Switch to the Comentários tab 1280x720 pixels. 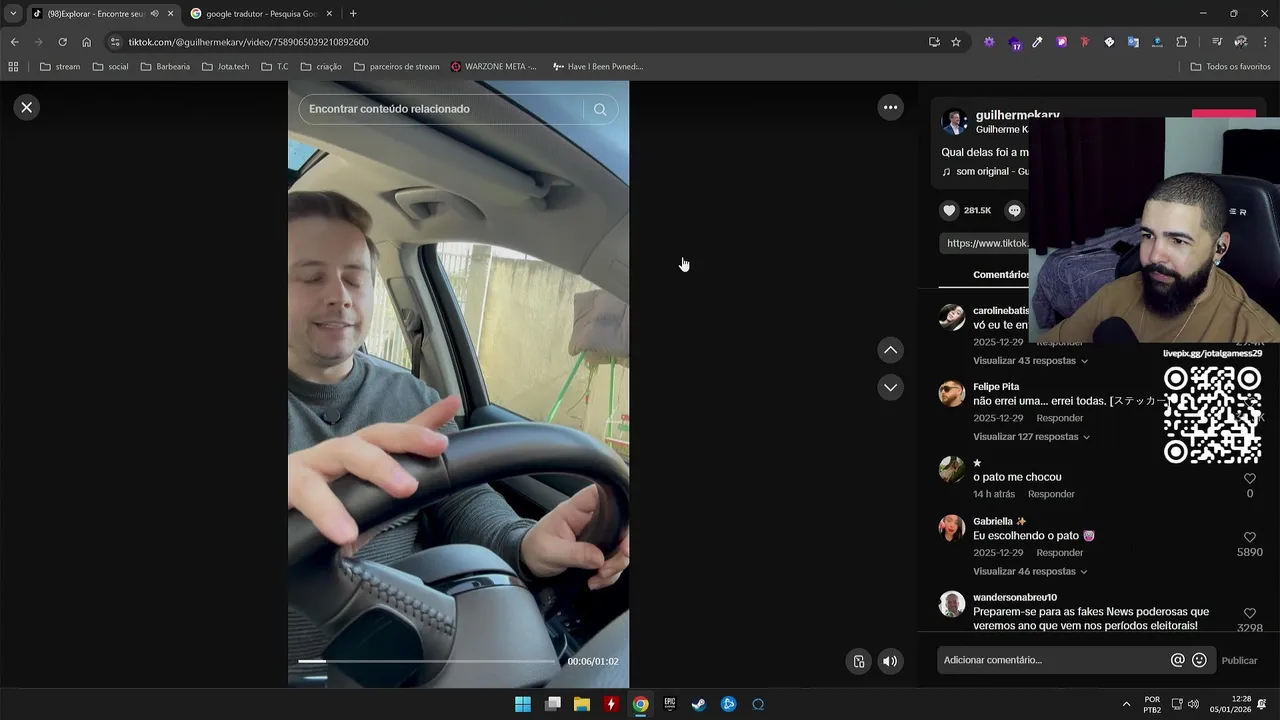[1000, 275]
